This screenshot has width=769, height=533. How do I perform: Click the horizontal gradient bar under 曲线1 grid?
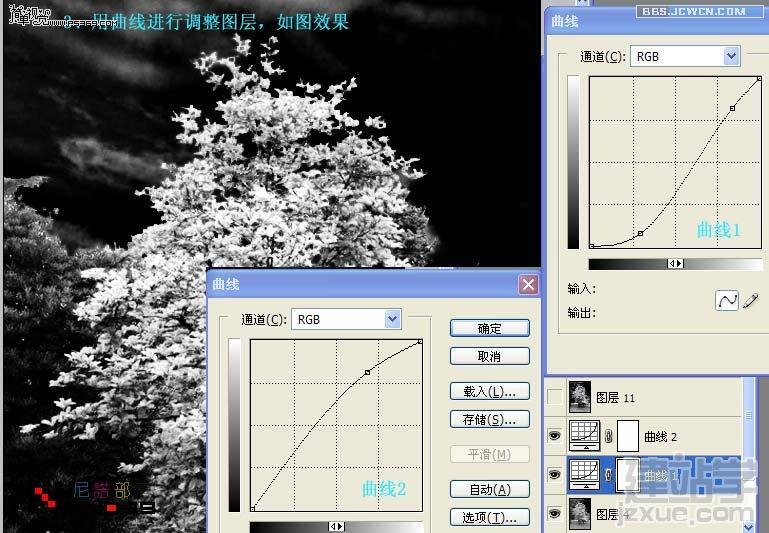[x=675, y=264]
